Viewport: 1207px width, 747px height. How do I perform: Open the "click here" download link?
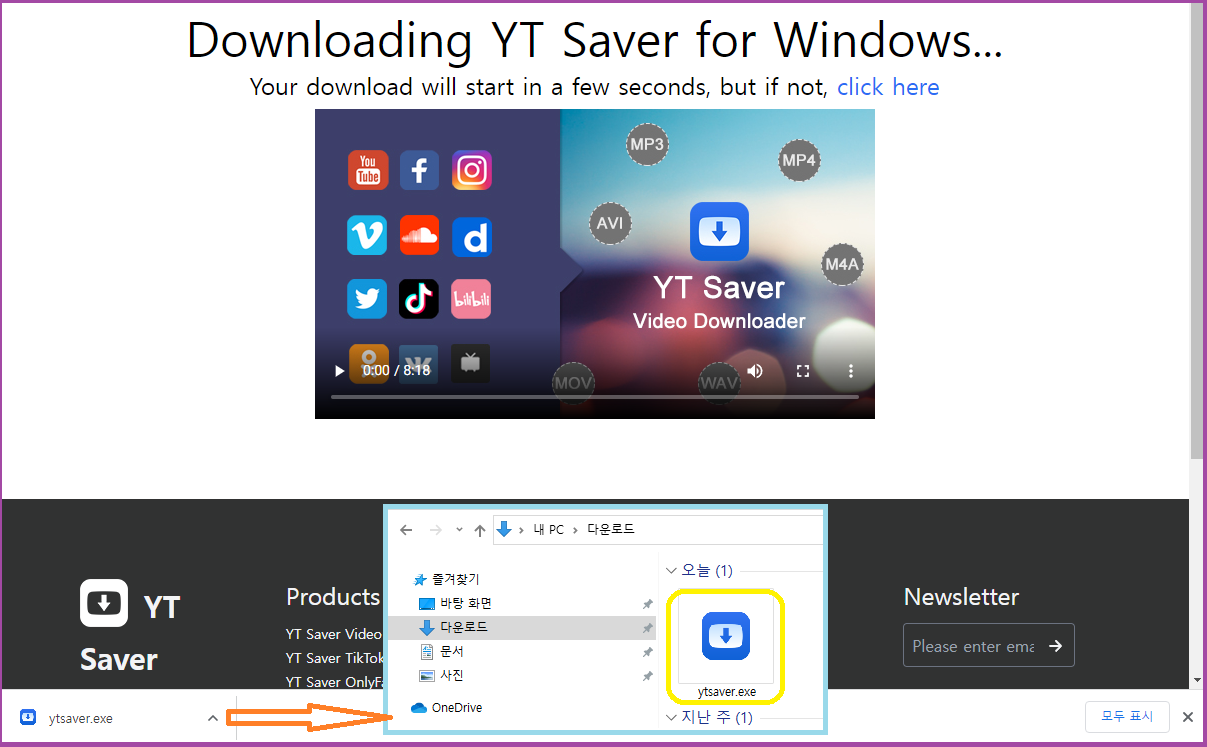click(888, 87)
